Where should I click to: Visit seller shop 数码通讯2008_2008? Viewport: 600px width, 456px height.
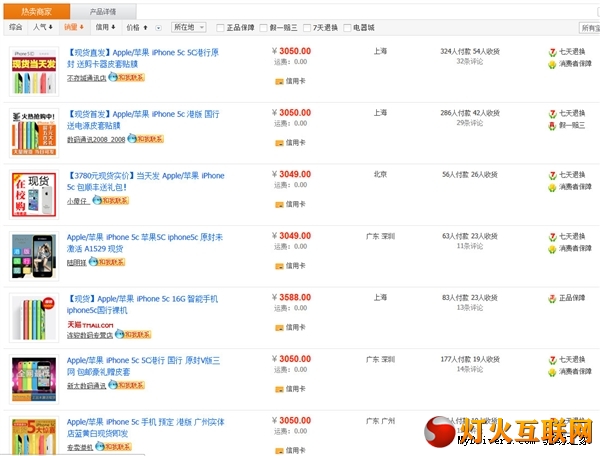point(96,140)
